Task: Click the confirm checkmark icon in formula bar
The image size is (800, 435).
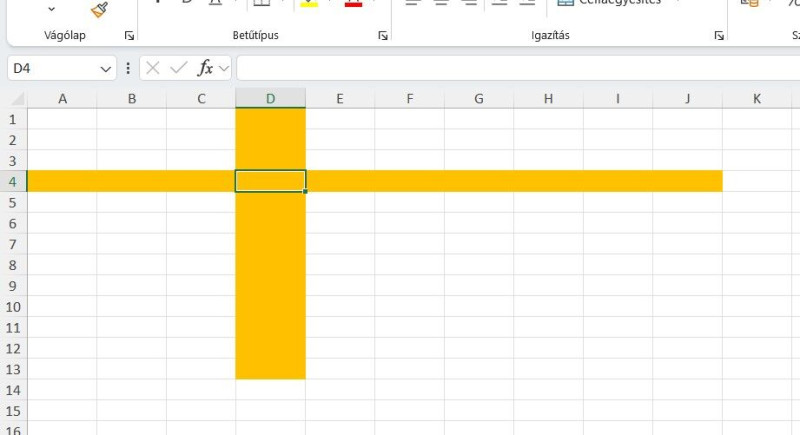Action: [179, 68]
